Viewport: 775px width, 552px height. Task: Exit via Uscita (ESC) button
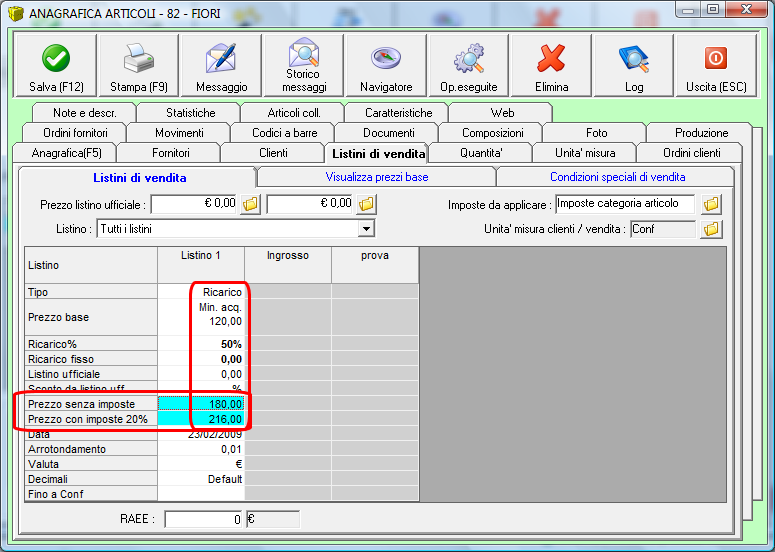point(716,65)
